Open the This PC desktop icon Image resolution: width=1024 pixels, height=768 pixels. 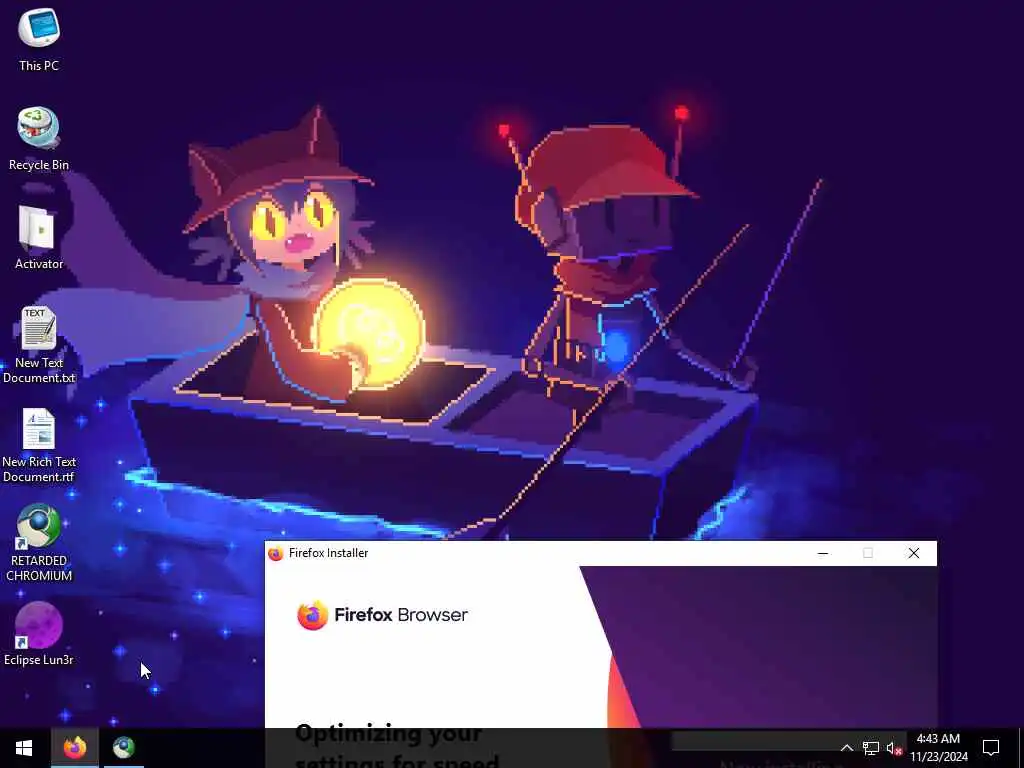39,39
